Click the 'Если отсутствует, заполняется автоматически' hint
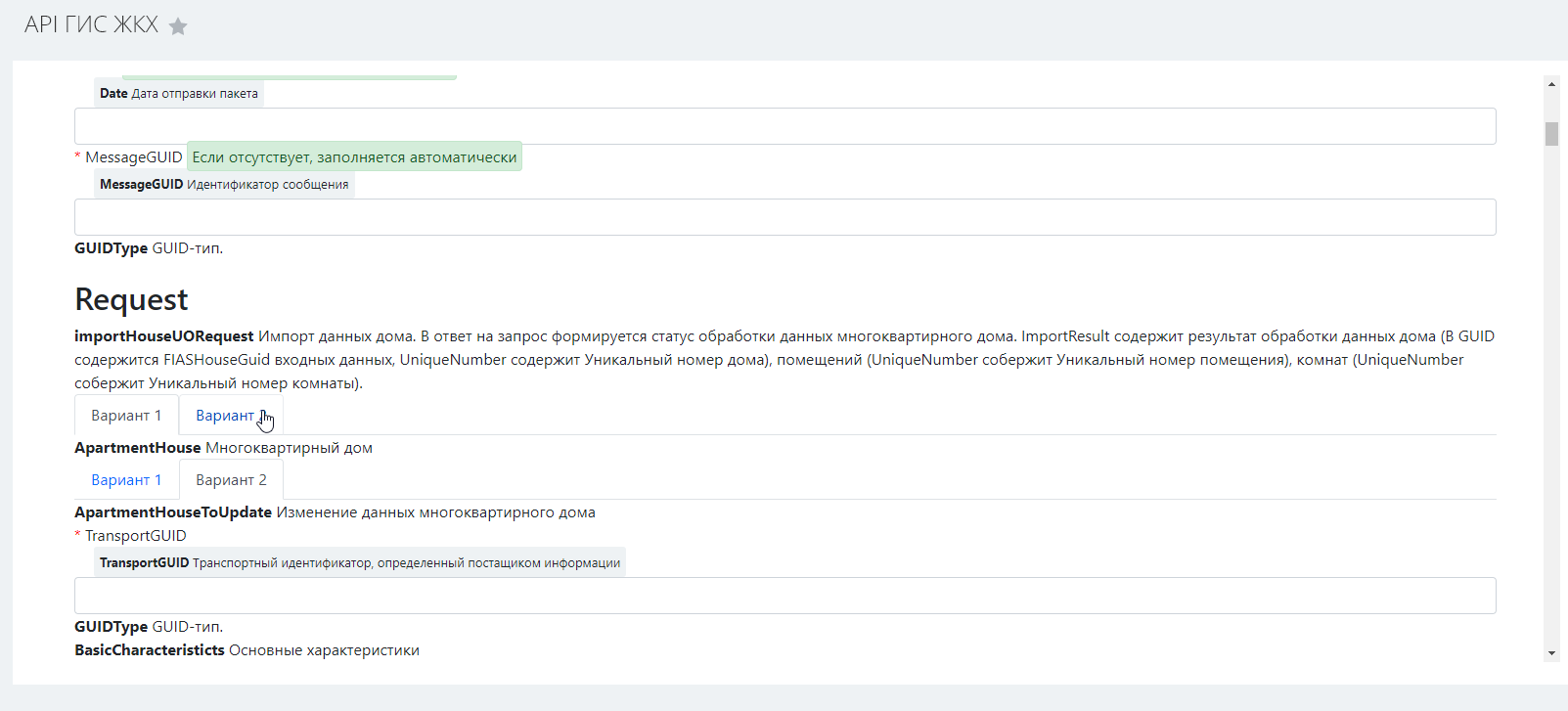 pos(354,156)
